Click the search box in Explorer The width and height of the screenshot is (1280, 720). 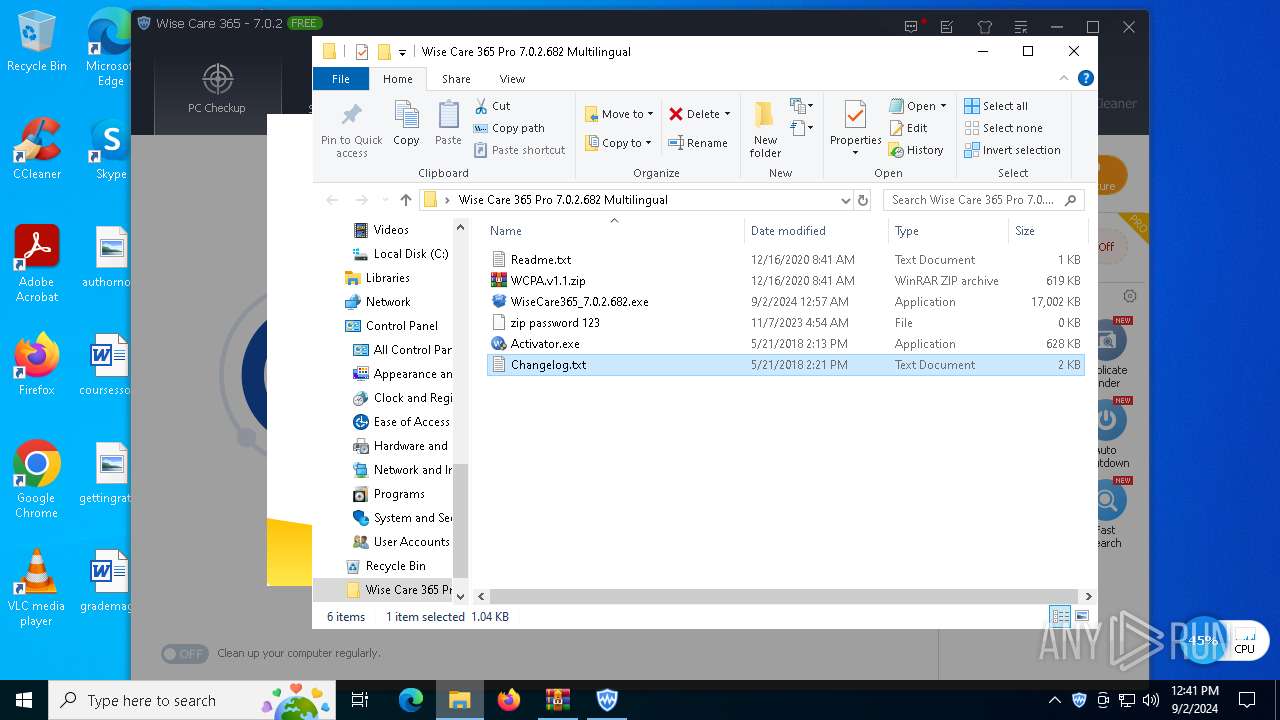[x=984, y=200]
